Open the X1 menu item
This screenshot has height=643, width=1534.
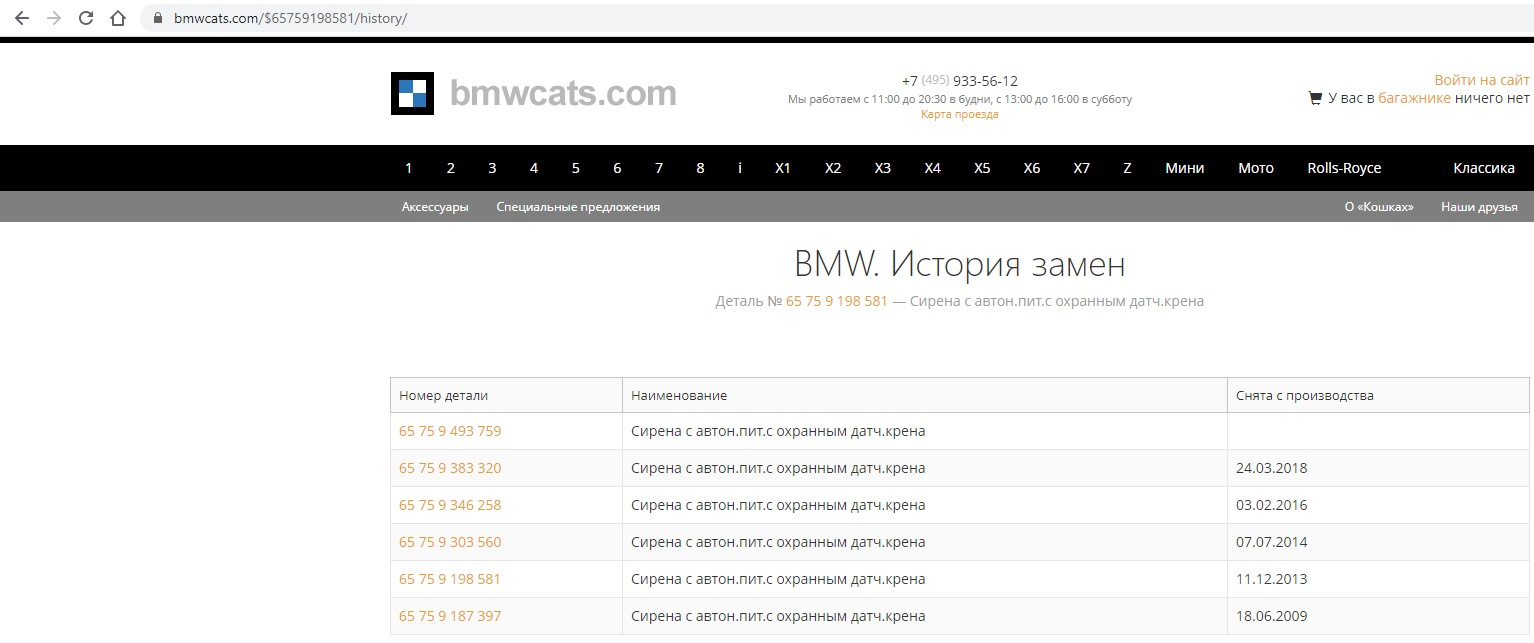(x=783, y=168)
